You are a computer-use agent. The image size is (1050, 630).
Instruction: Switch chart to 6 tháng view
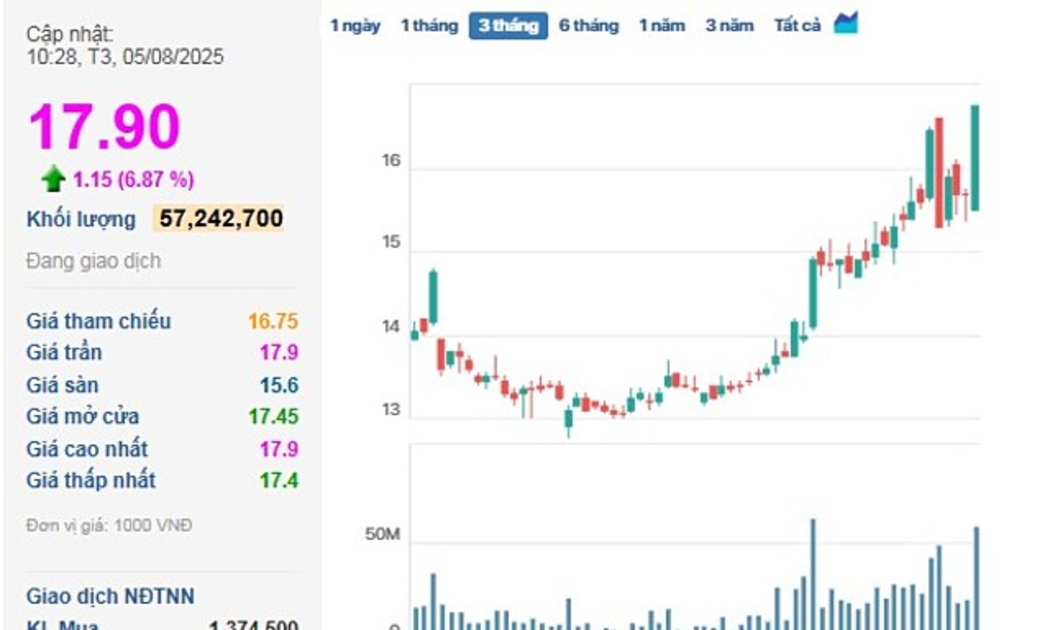[x=588, y=26]
